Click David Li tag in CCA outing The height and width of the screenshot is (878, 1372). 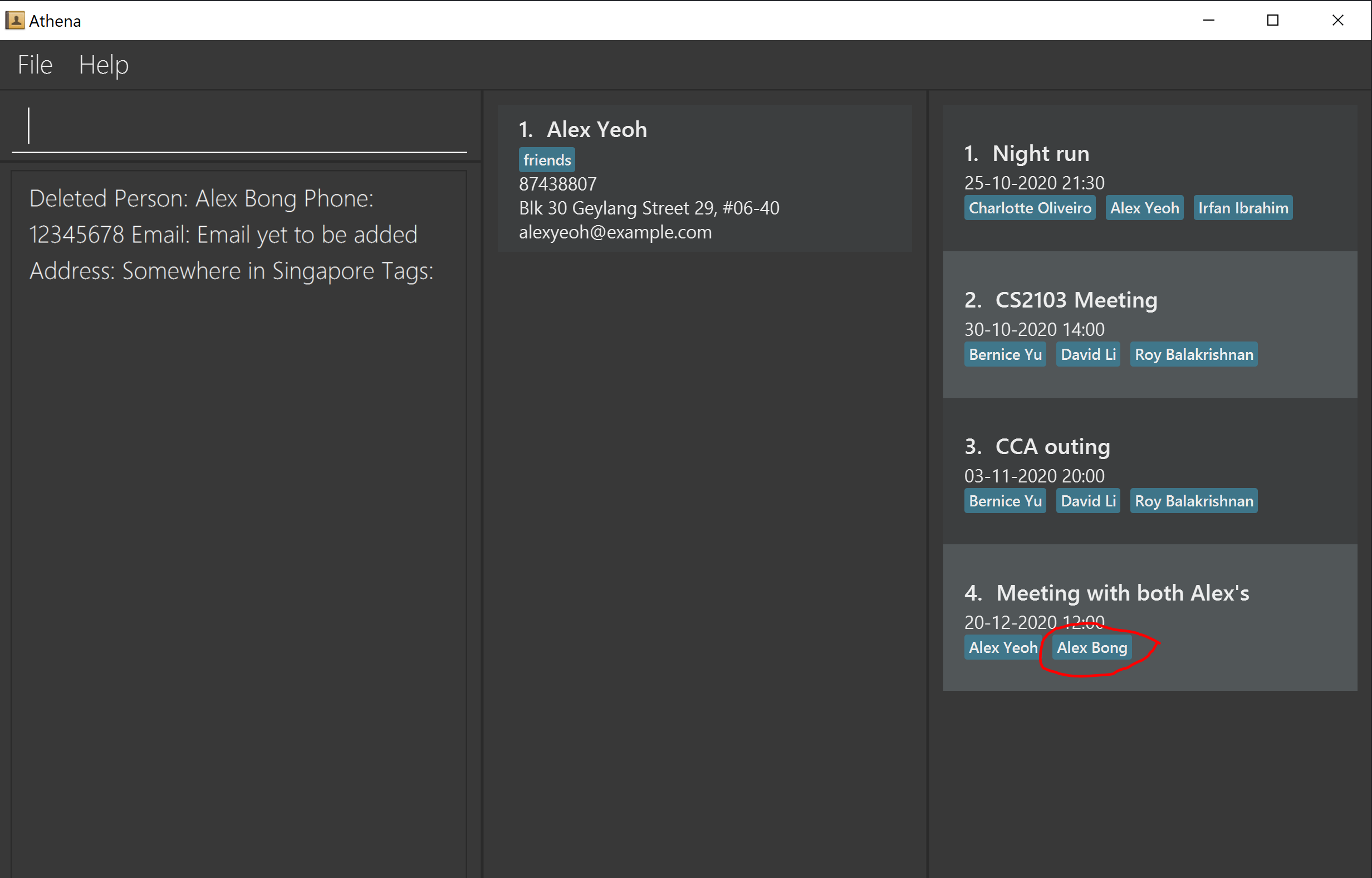(x=1087, y=501)
